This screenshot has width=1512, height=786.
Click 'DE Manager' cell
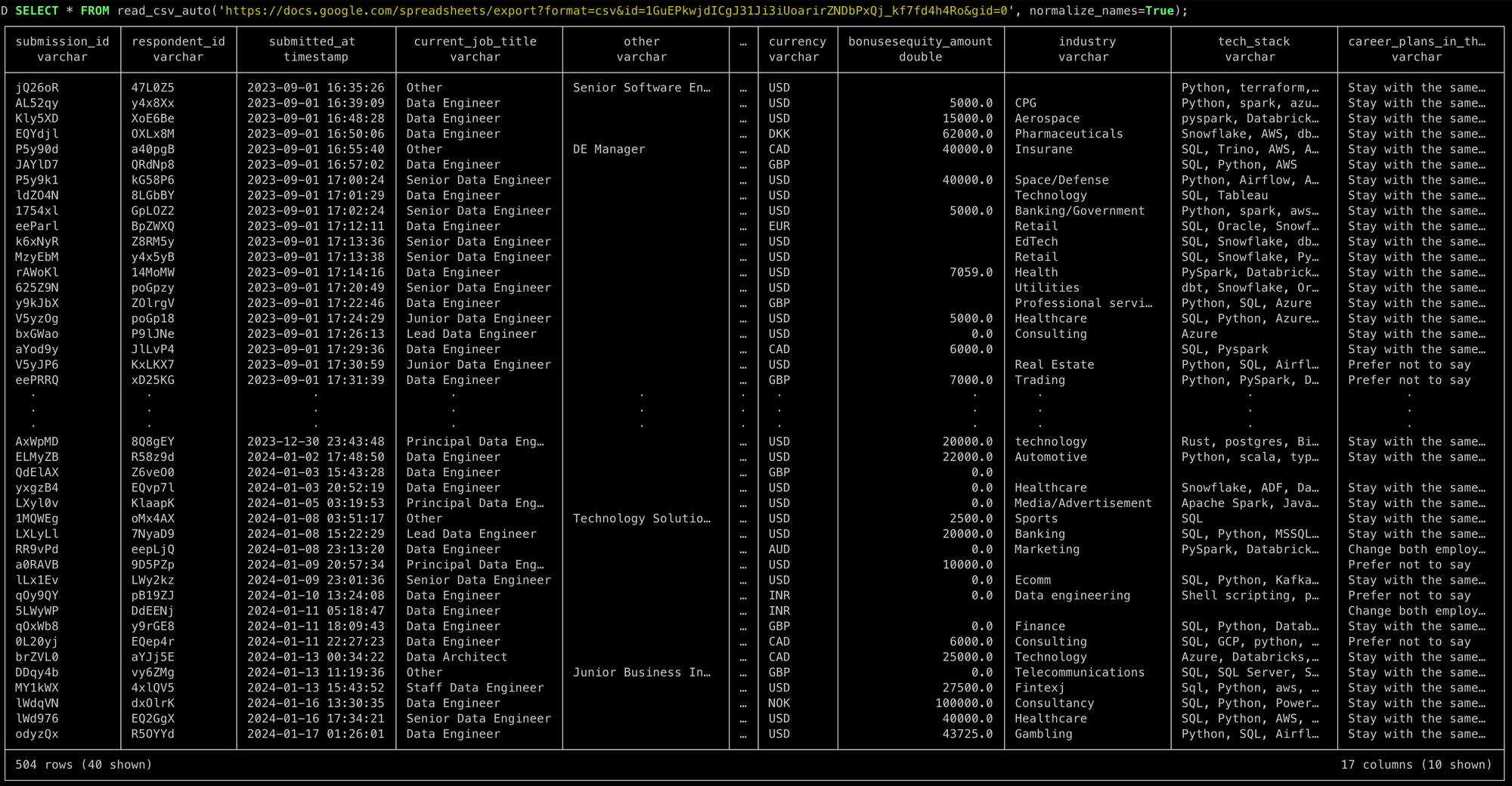[609, 149]
